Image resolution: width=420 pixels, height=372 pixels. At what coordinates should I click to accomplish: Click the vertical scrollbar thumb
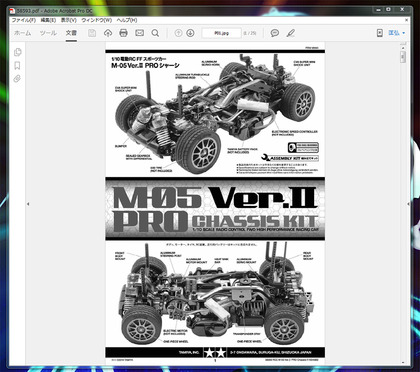403,57
